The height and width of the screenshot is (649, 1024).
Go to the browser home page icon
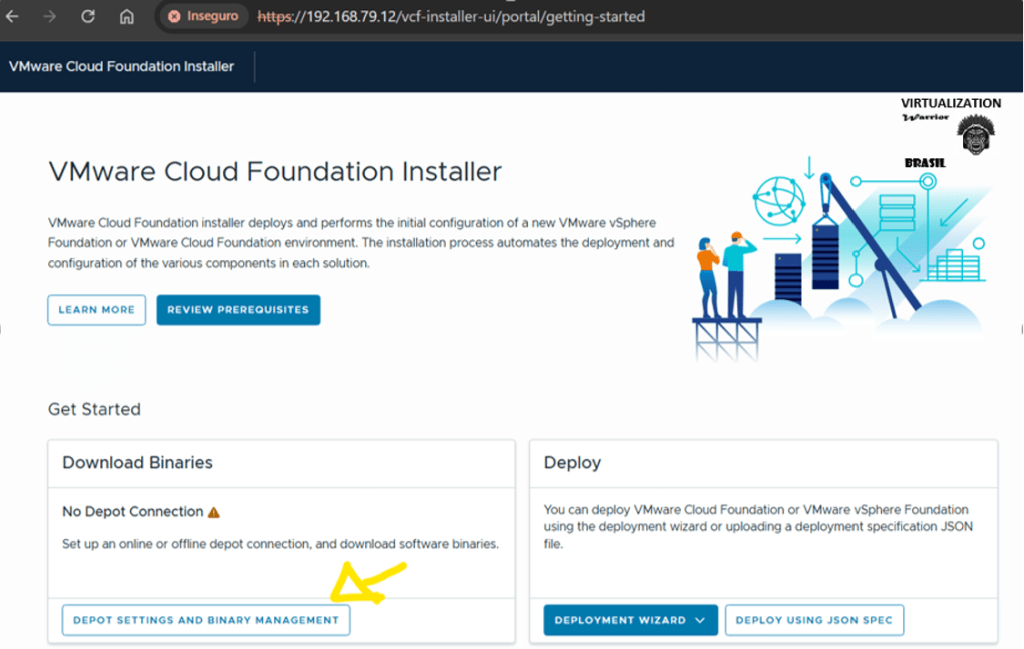126,17
